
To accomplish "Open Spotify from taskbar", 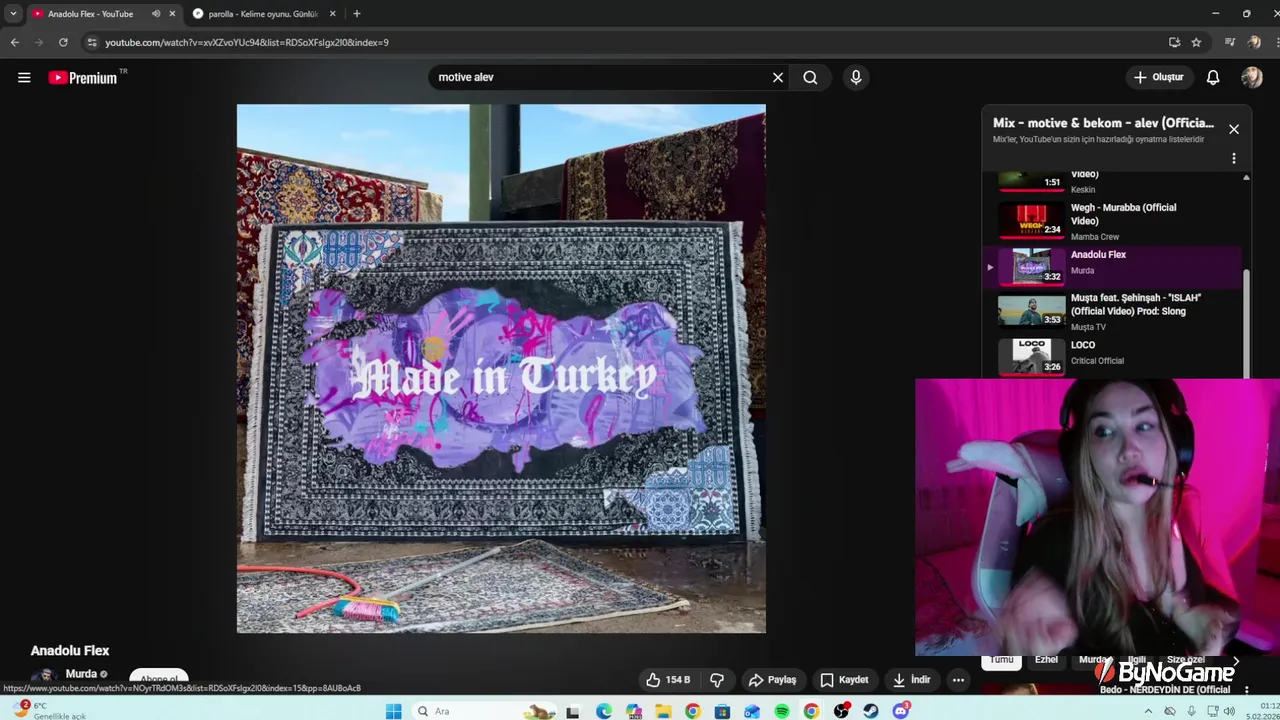I will tap(782, 711).
